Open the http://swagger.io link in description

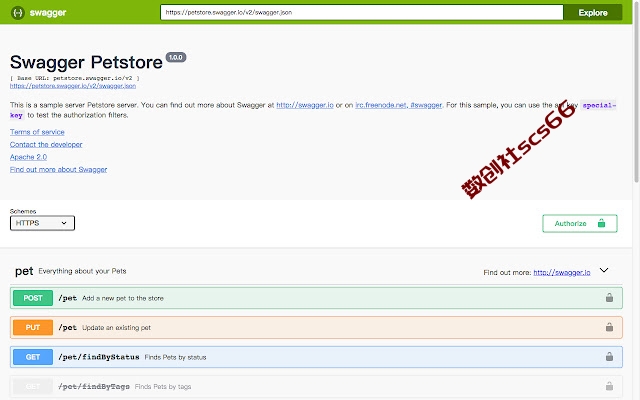click(x=305, y=105)
